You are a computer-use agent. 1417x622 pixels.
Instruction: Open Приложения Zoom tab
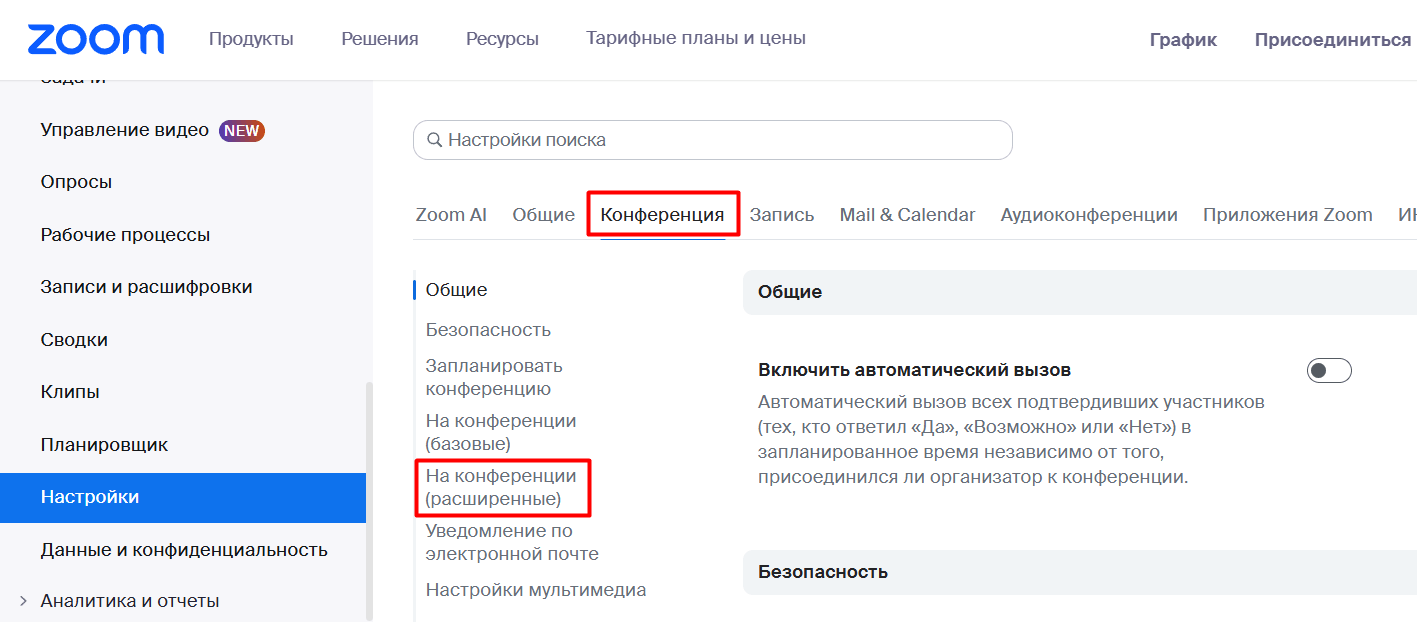[1288, 215]
